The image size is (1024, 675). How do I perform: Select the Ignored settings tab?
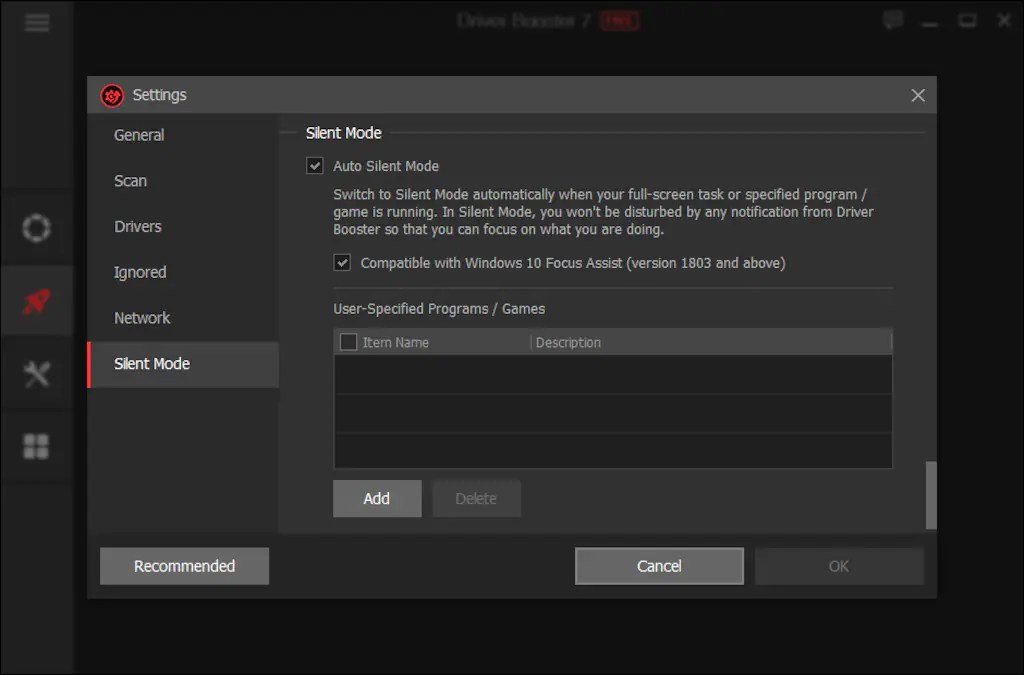[x=183, y=272]
